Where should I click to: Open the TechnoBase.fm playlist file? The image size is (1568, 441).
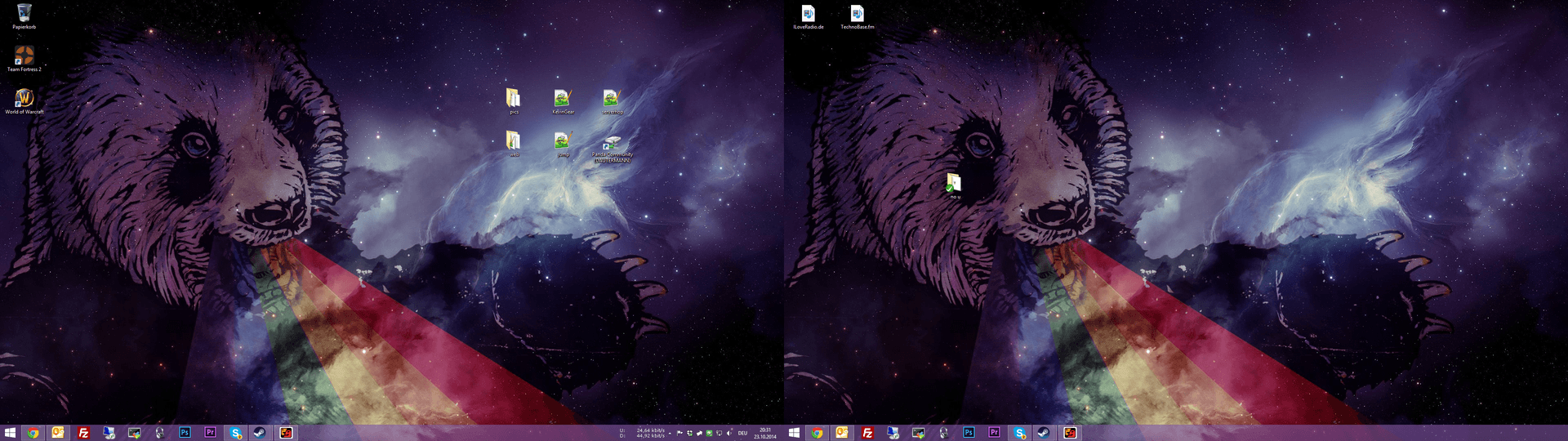tap(857, 14)
